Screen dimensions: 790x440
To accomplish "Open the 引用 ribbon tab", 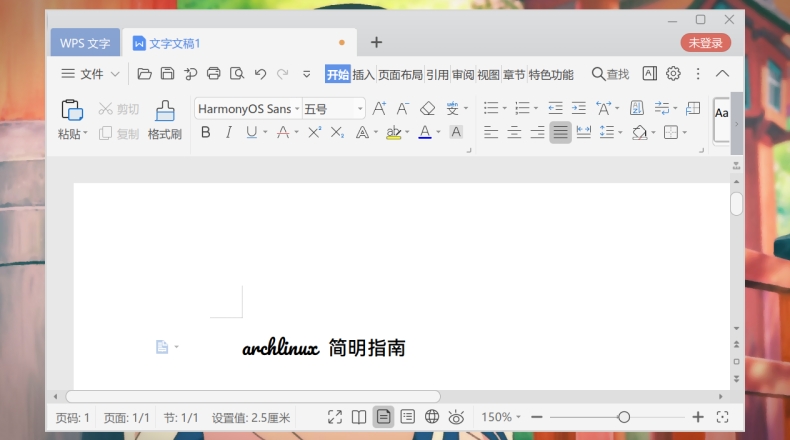I will click(x=437, y=75).
